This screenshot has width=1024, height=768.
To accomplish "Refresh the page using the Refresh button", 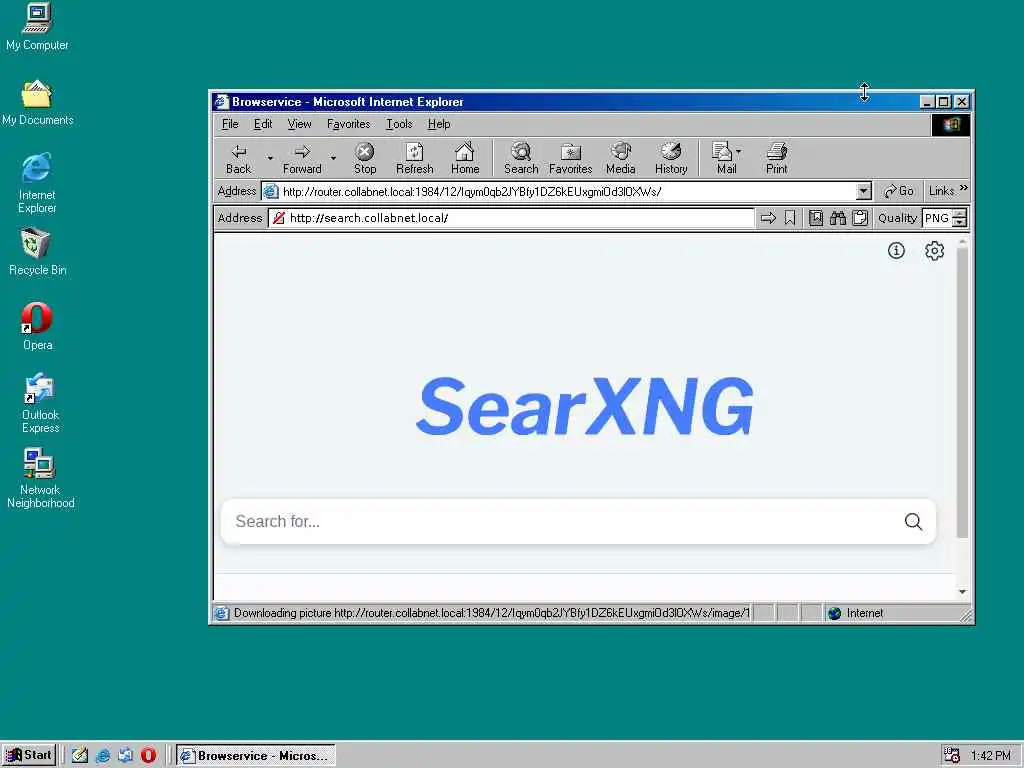I will [414, 159].
